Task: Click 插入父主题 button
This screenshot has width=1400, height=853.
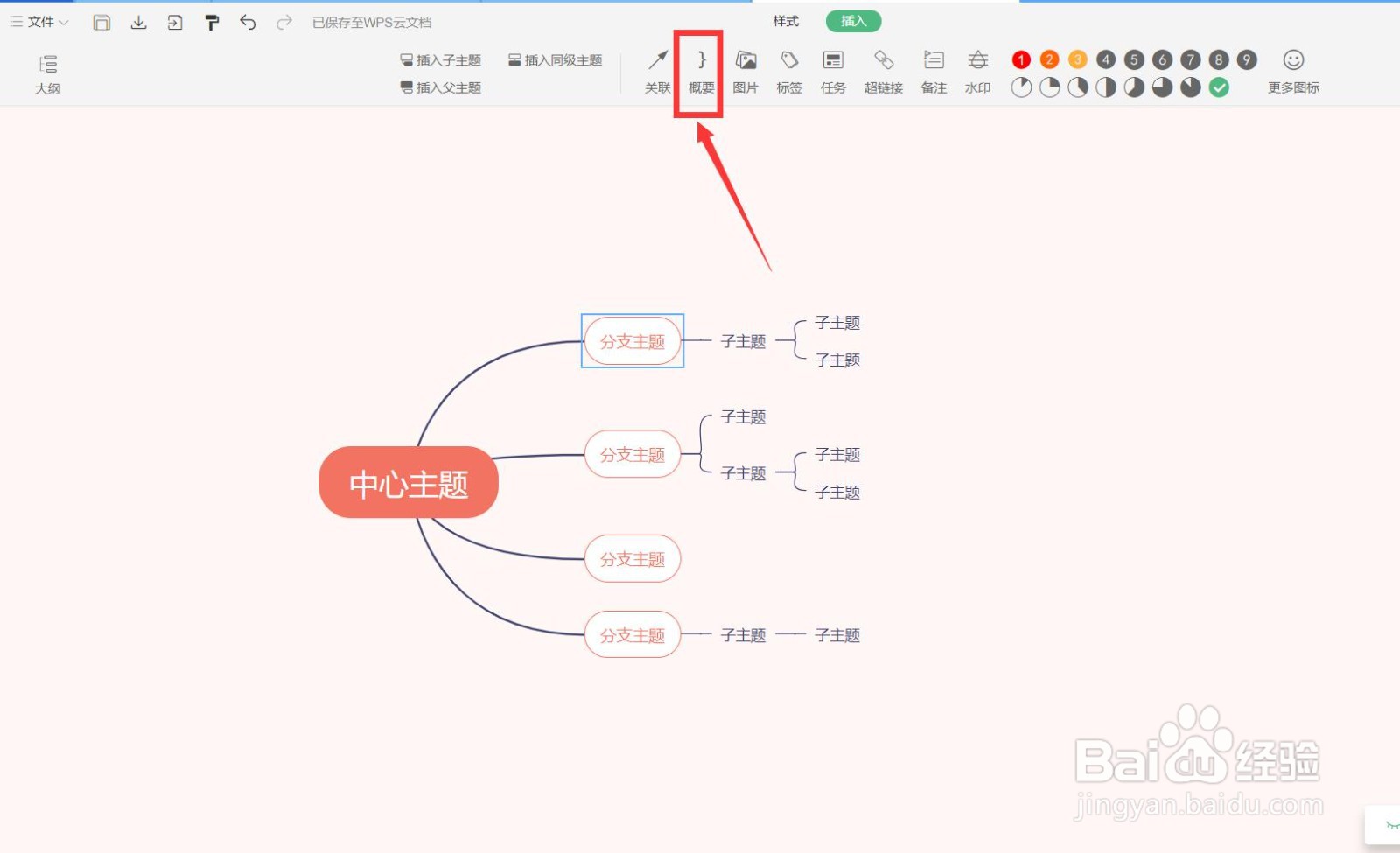Action: click(441, 87)
